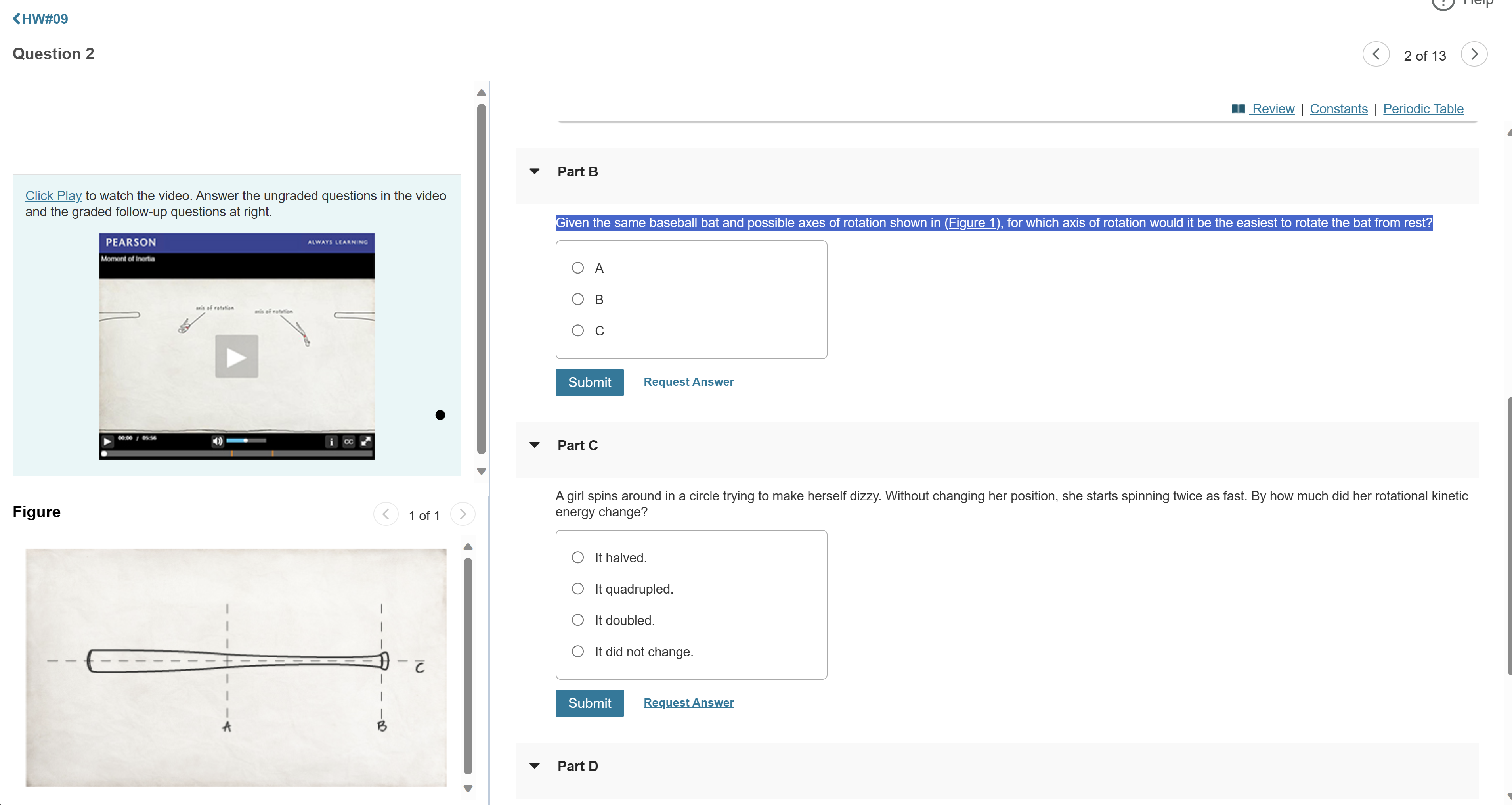Enter fullscreen with the expand icon

(x=366, y=441)
